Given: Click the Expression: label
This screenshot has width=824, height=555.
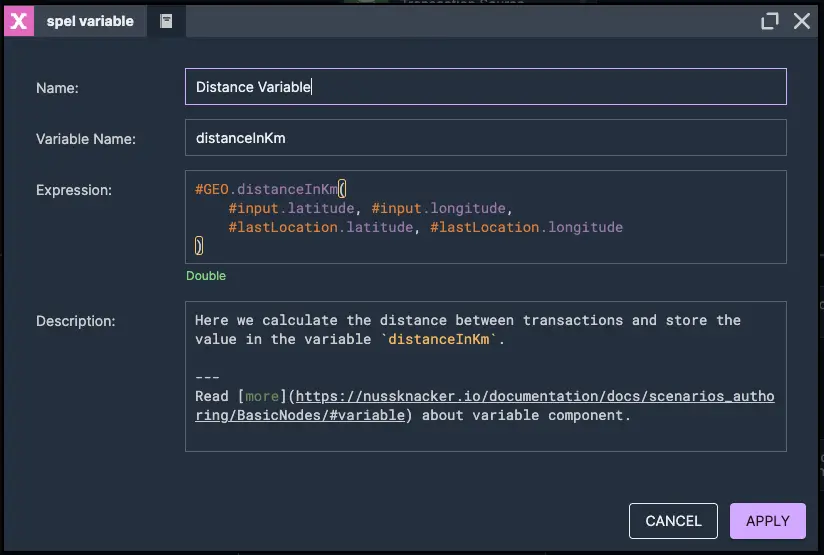Looking at the screenshot, I should point(74,190).
